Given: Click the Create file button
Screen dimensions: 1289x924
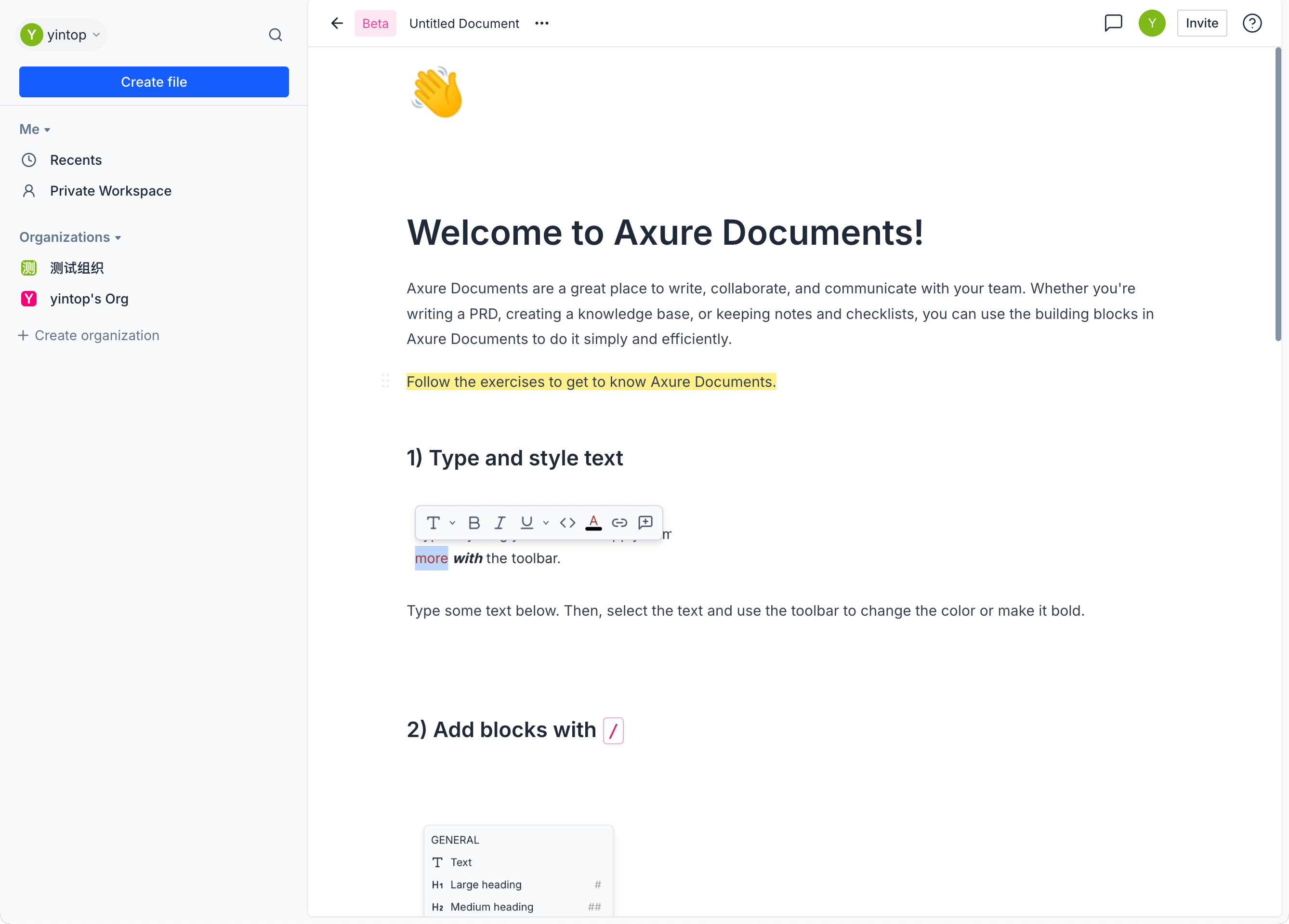Looking at the screenshot, I should [x=154, y=82].
